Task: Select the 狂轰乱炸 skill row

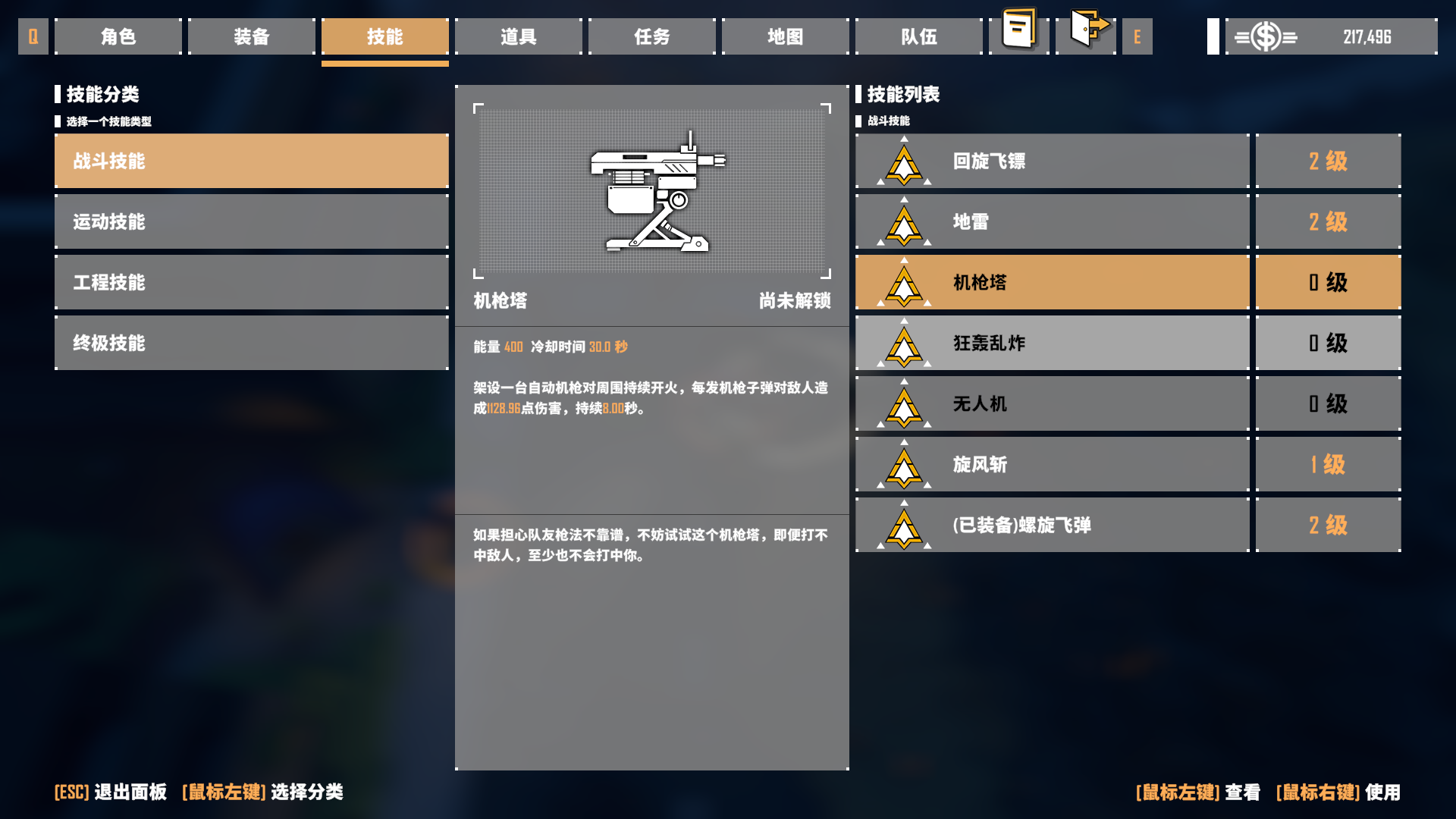Action: 1053,343
